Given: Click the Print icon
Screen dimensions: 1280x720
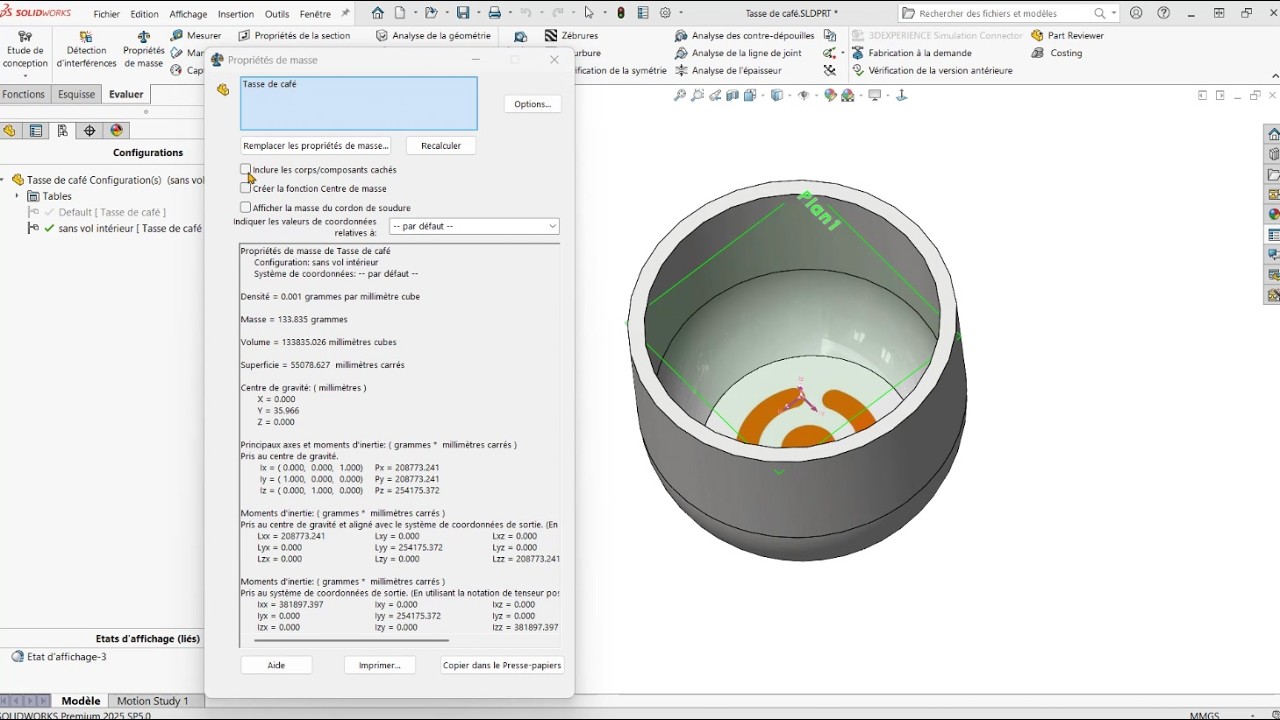Looking at the screenshot, I should point(495,13).
